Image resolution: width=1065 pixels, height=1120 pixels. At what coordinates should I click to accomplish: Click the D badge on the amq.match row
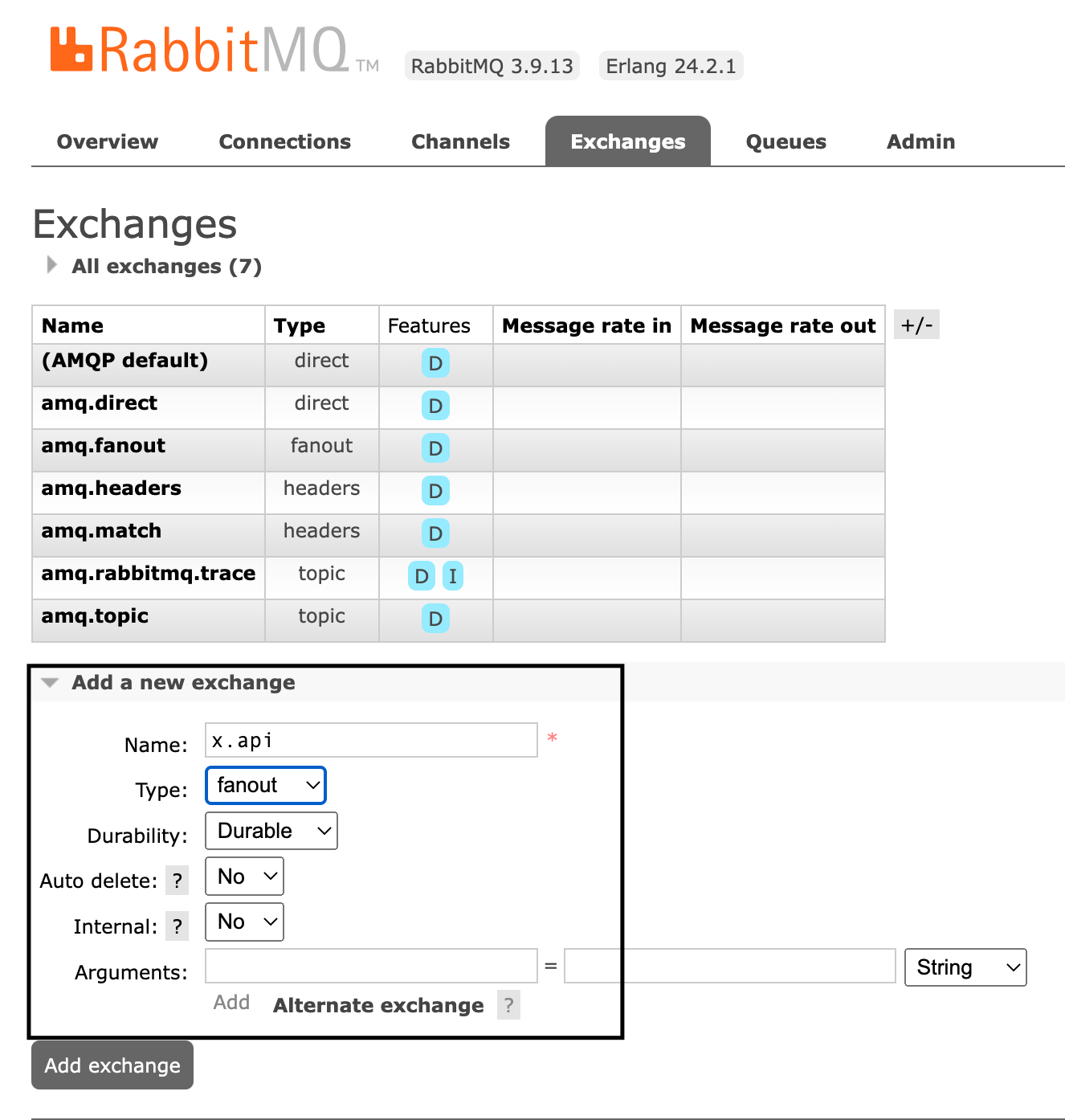coord(435,533)
